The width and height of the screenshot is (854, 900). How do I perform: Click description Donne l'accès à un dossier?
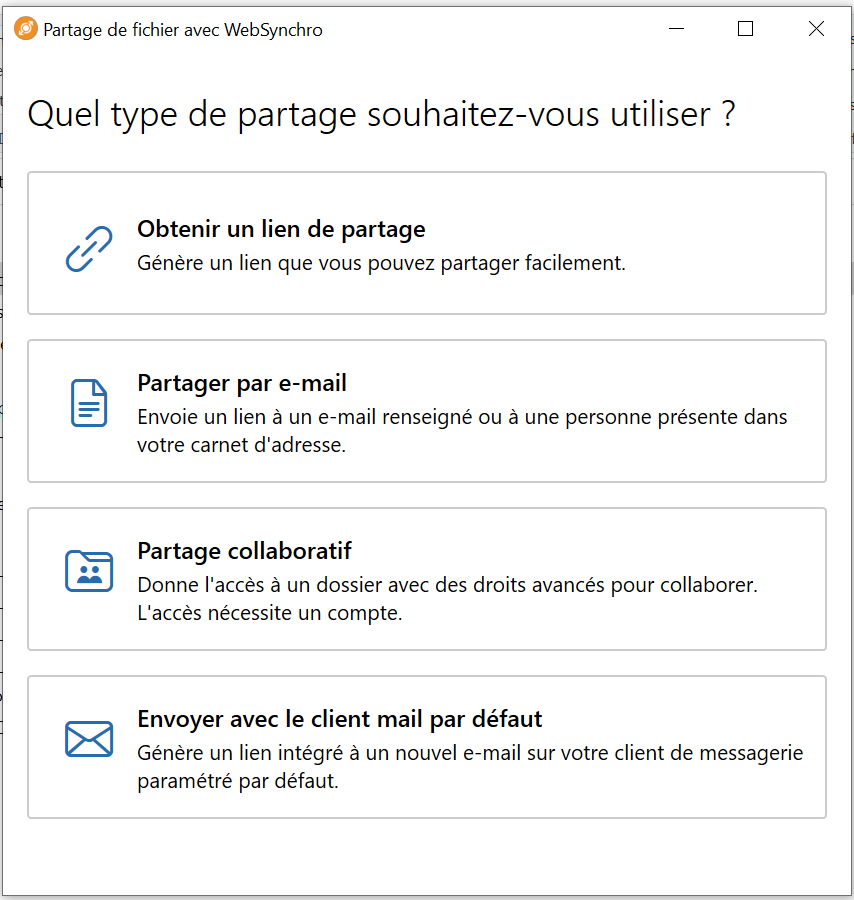[448, 585]
